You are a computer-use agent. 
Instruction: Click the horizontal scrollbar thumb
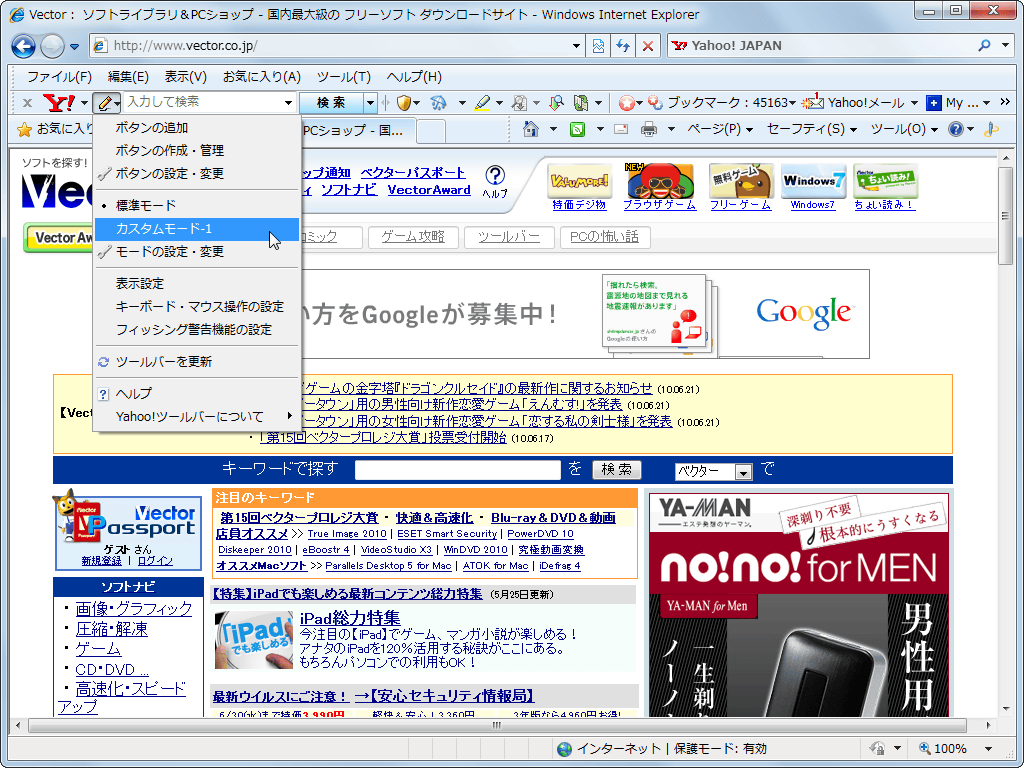(x=497, y=726)
